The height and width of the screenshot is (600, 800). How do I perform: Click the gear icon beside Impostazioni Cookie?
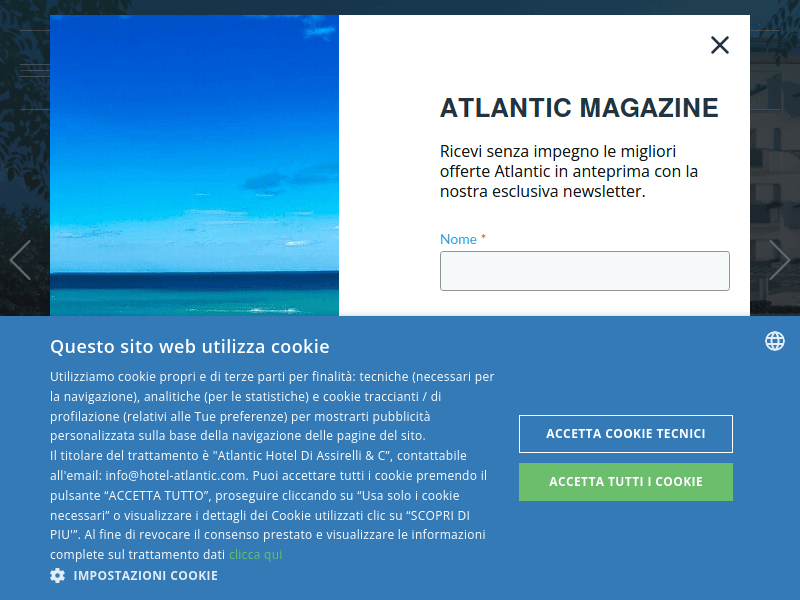(x=57, y=575)
